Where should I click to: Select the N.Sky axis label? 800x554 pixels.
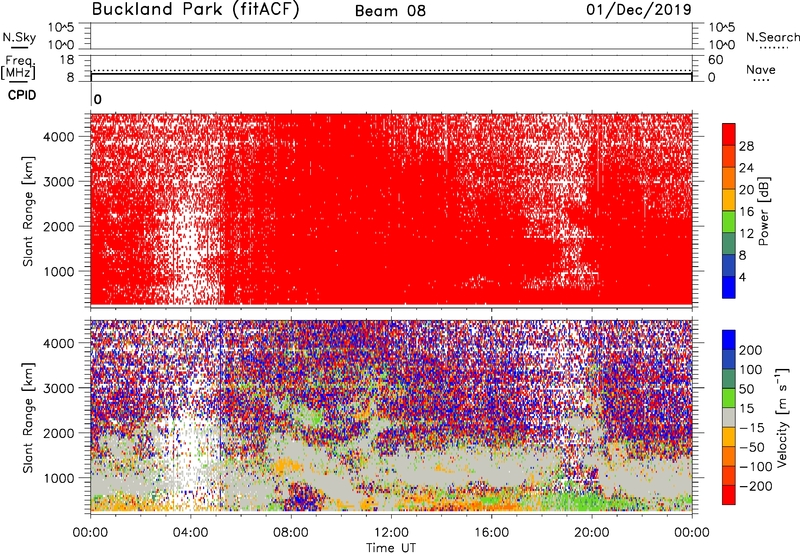tap(19, 37)
